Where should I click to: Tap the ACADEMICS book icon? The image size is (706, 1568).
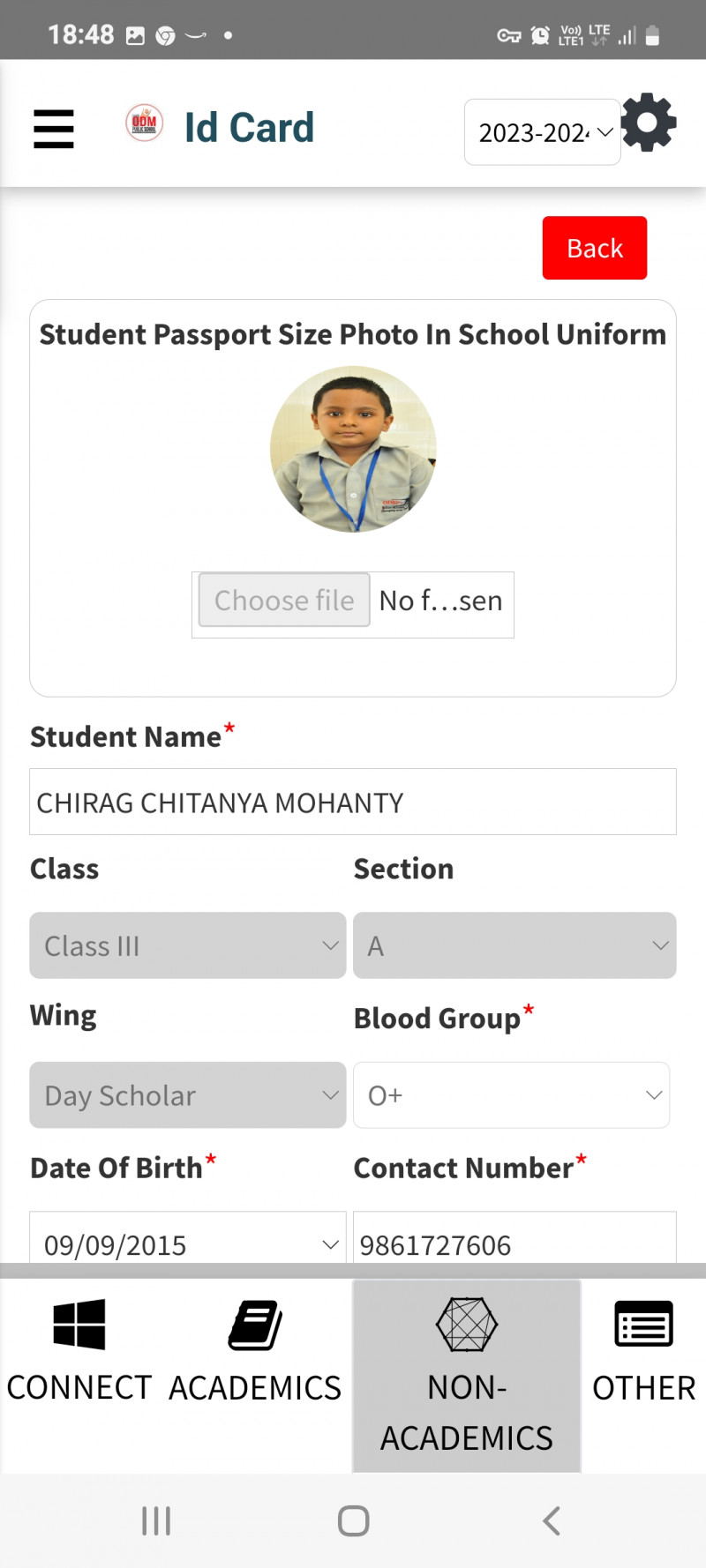255,1325
